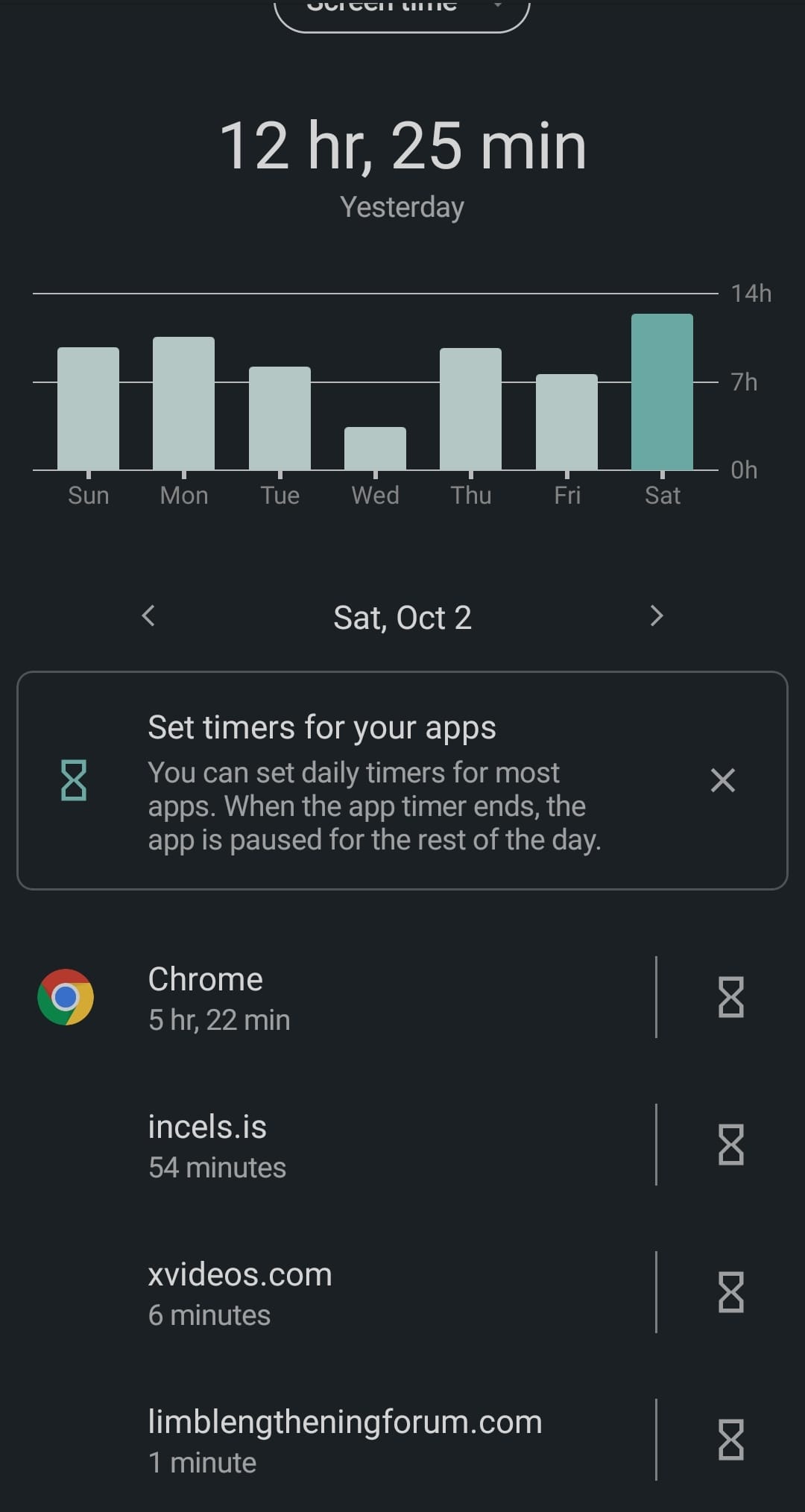Tap the hourglass timer icon for xvideos.com
This screenshot has width=805, height=1512.
pyautogui.click(x=730, y=1292)
